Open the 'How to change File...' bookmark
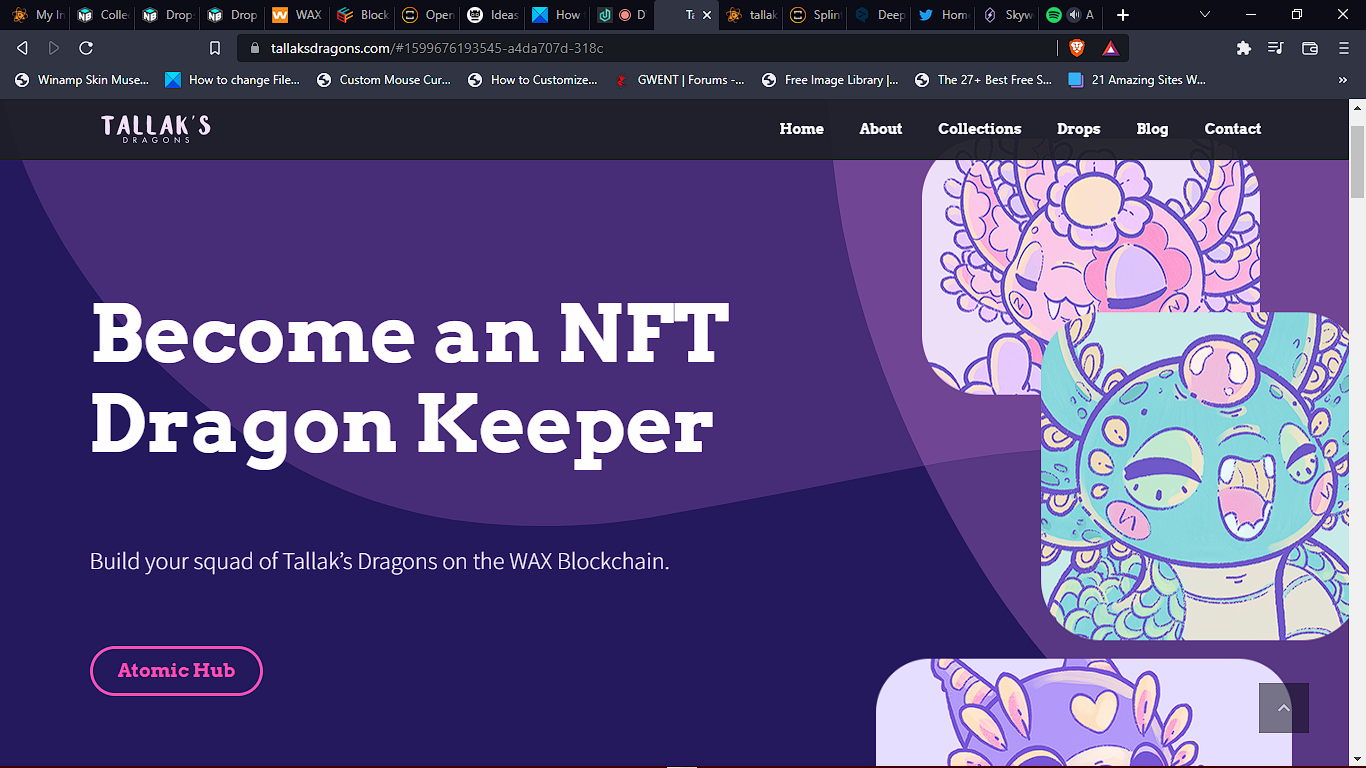 tap(233, 80)
